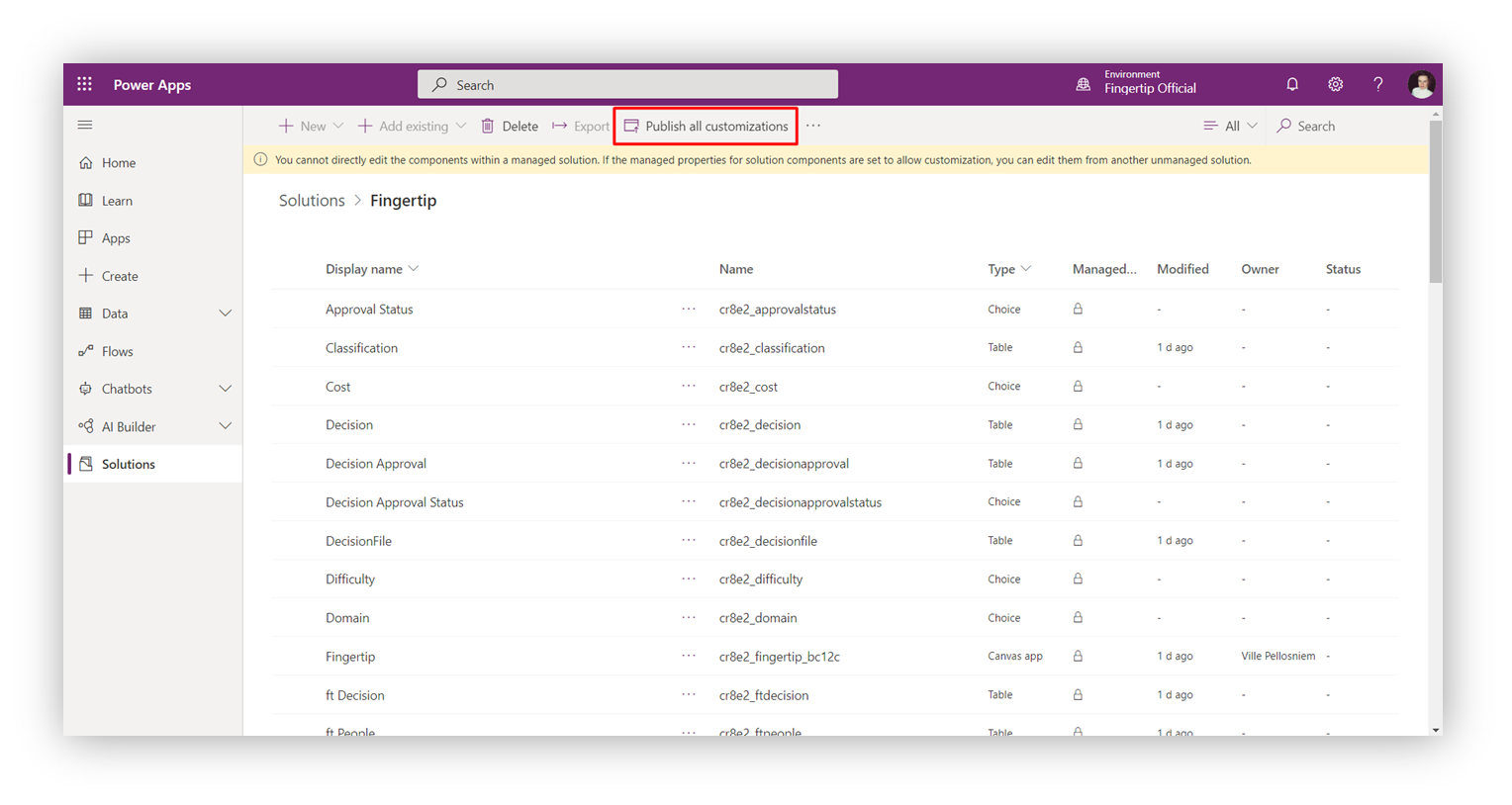Click the Modified column header
Viewport: 1512px width, 805px height.
(x=1182, y=269)
